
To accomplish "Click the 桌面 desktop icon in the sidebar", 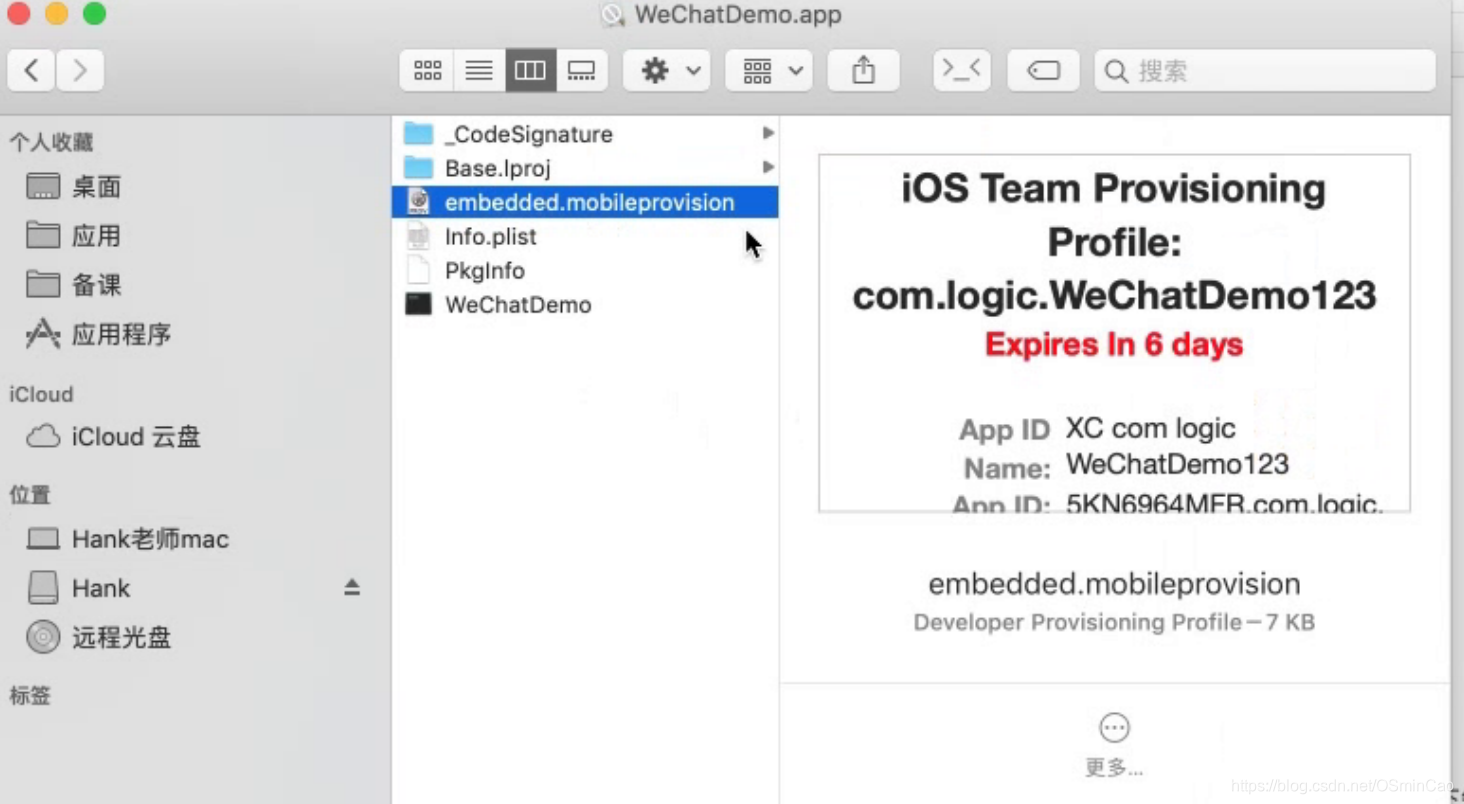I will tap(43, 186).
